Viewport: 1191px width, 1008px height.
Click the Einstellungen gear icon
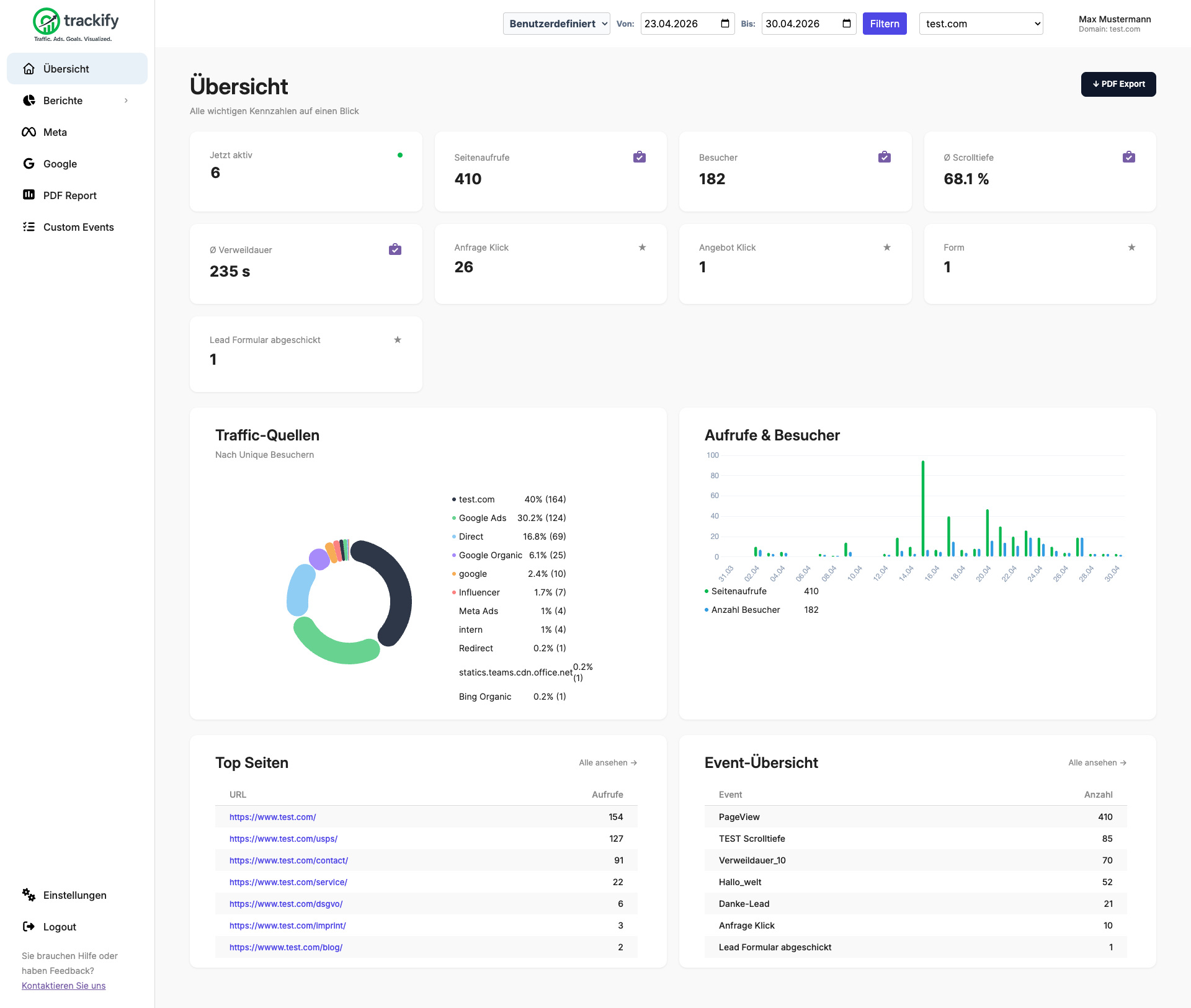click(29, 894)
